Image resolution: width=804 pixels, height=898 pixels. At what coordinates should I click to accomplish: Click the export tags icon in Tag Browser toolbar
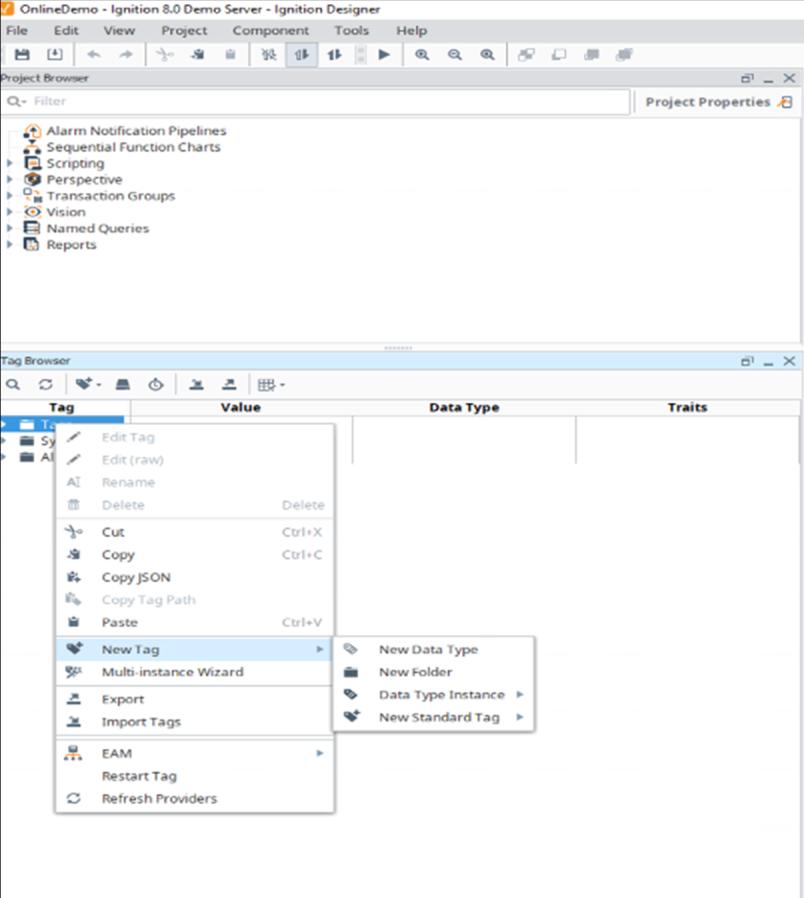tap(229, 384)
